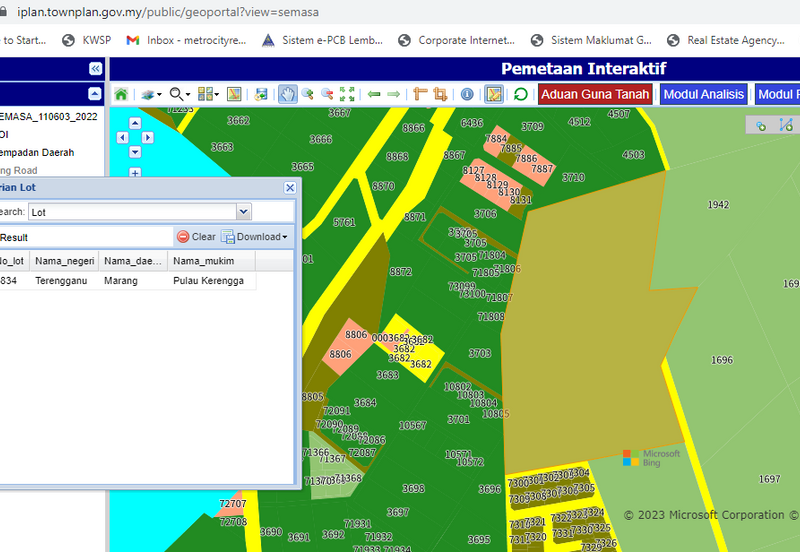Pan map down with arrow button
This screenshot has height=552, width=800.
tap(135, 152)
